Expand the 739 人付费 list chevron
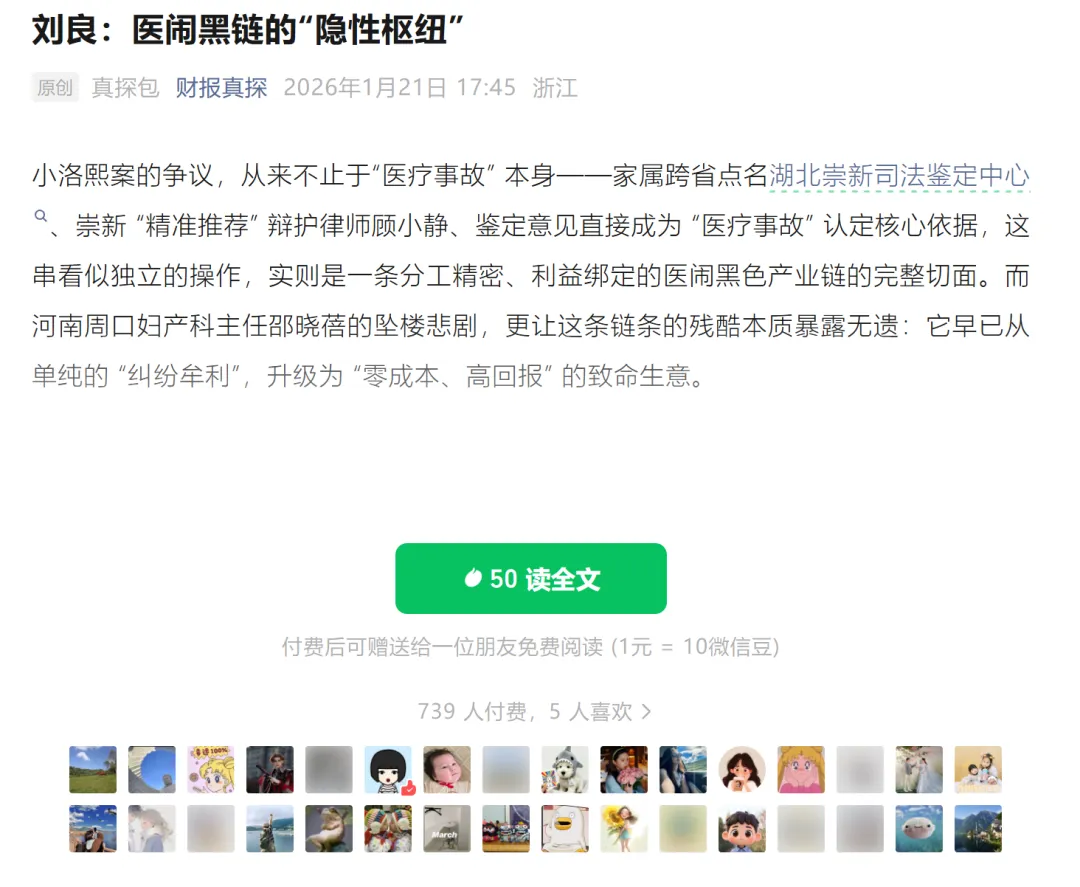Screen dimensions: 1080x887 tap(646, 711)
